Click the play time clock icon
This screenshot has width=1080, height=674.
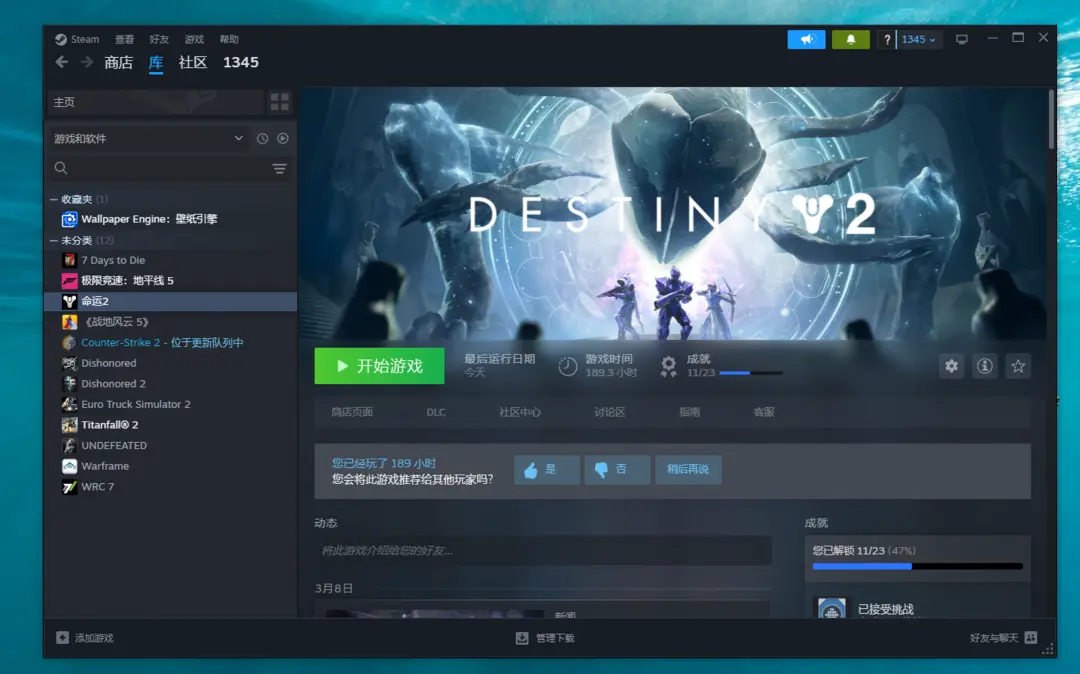[568, 366]
